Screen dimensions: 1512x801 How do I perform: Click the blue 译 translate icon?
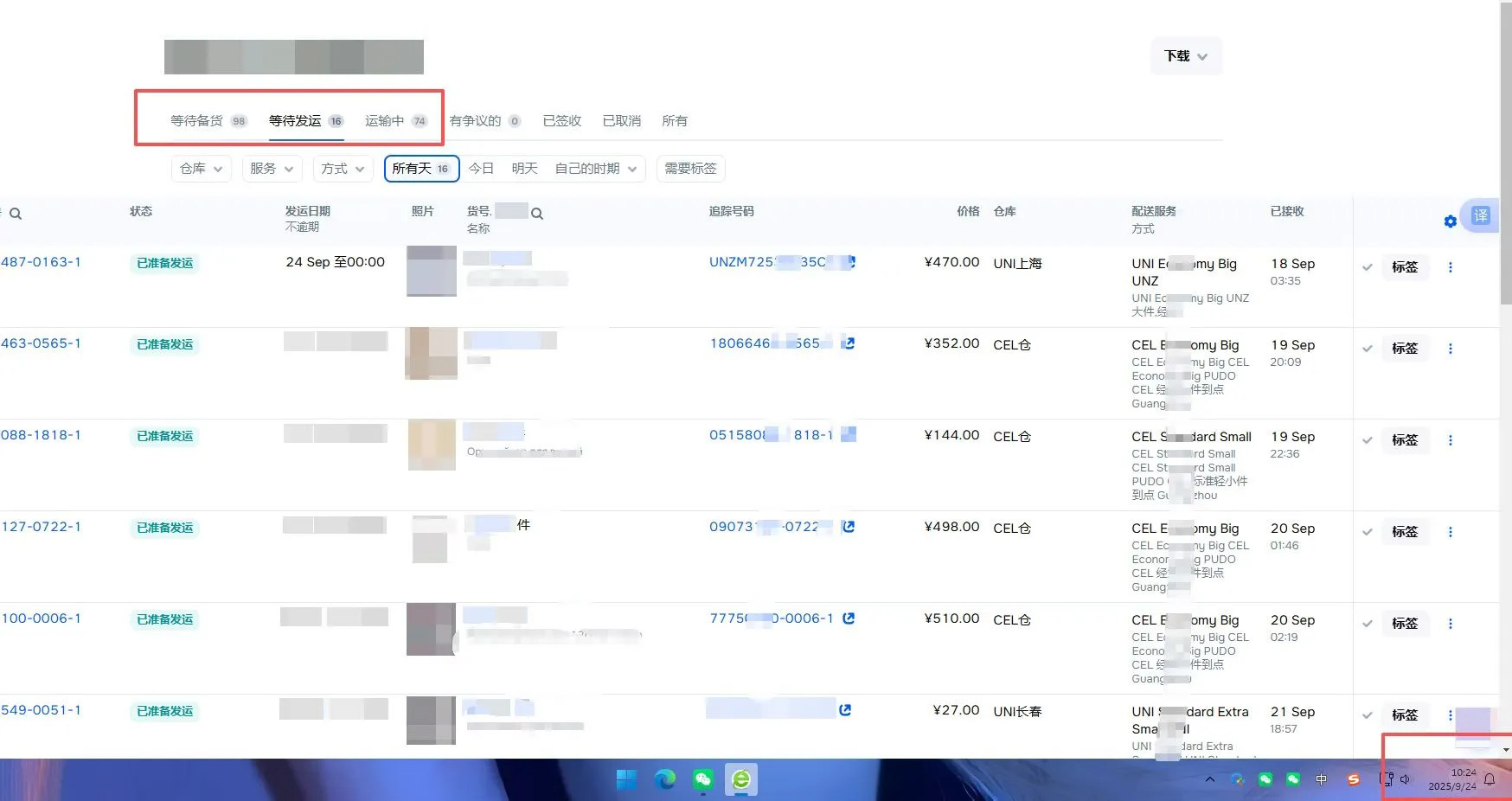(1481, 216)
